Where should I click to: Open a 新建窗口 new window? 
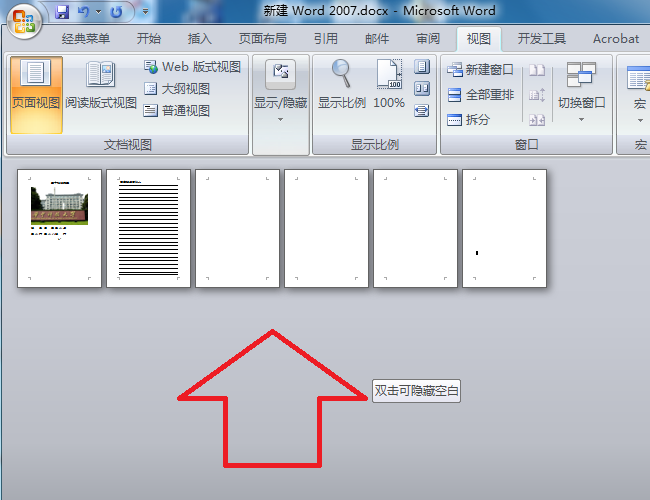tap(480, 69)
